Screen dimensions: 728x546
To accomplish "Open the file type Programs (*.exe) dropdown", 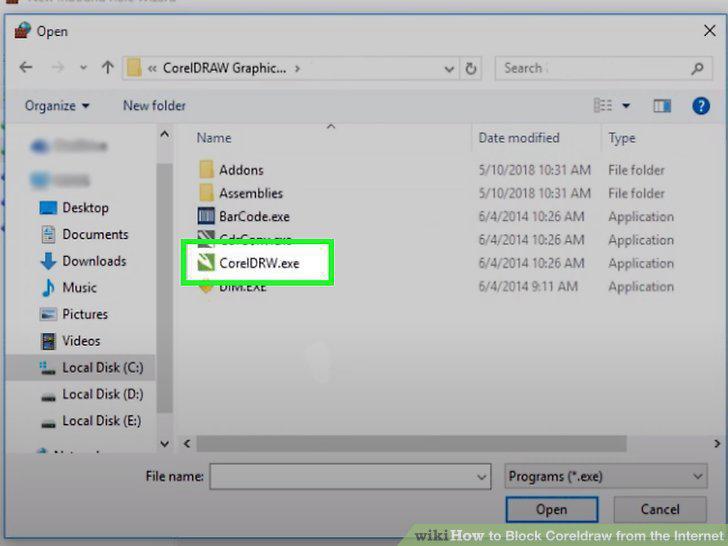I will click(605, 476).
